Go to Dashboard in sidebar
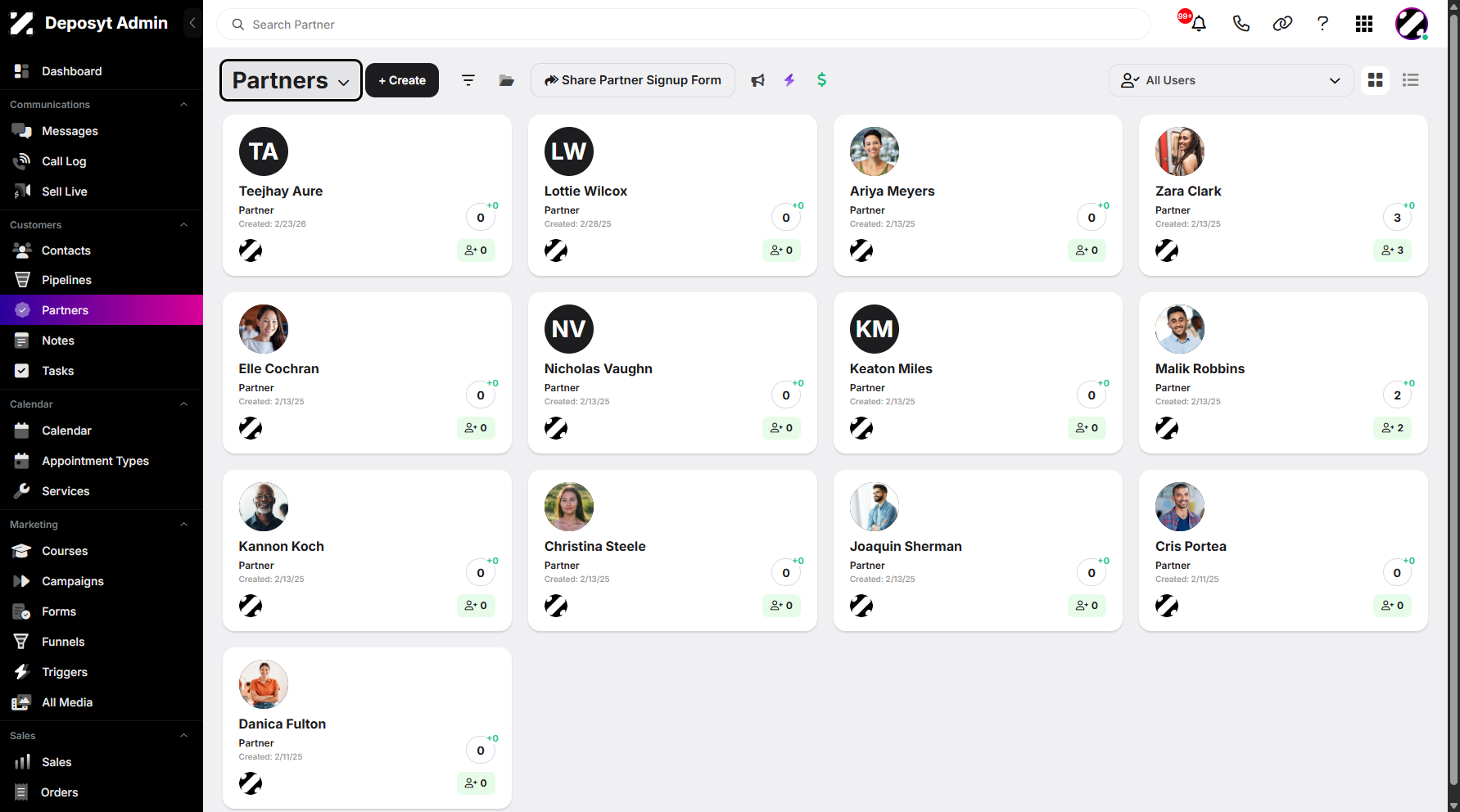Viewport: 1460px width, 812px height. coord(102,71)
